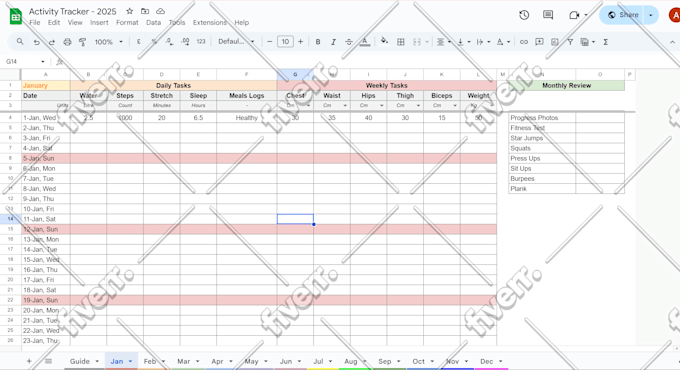Check the cloud save status icon
This screenshot has height=370, width=680.
pyautogui.click(x=160, y=11)
